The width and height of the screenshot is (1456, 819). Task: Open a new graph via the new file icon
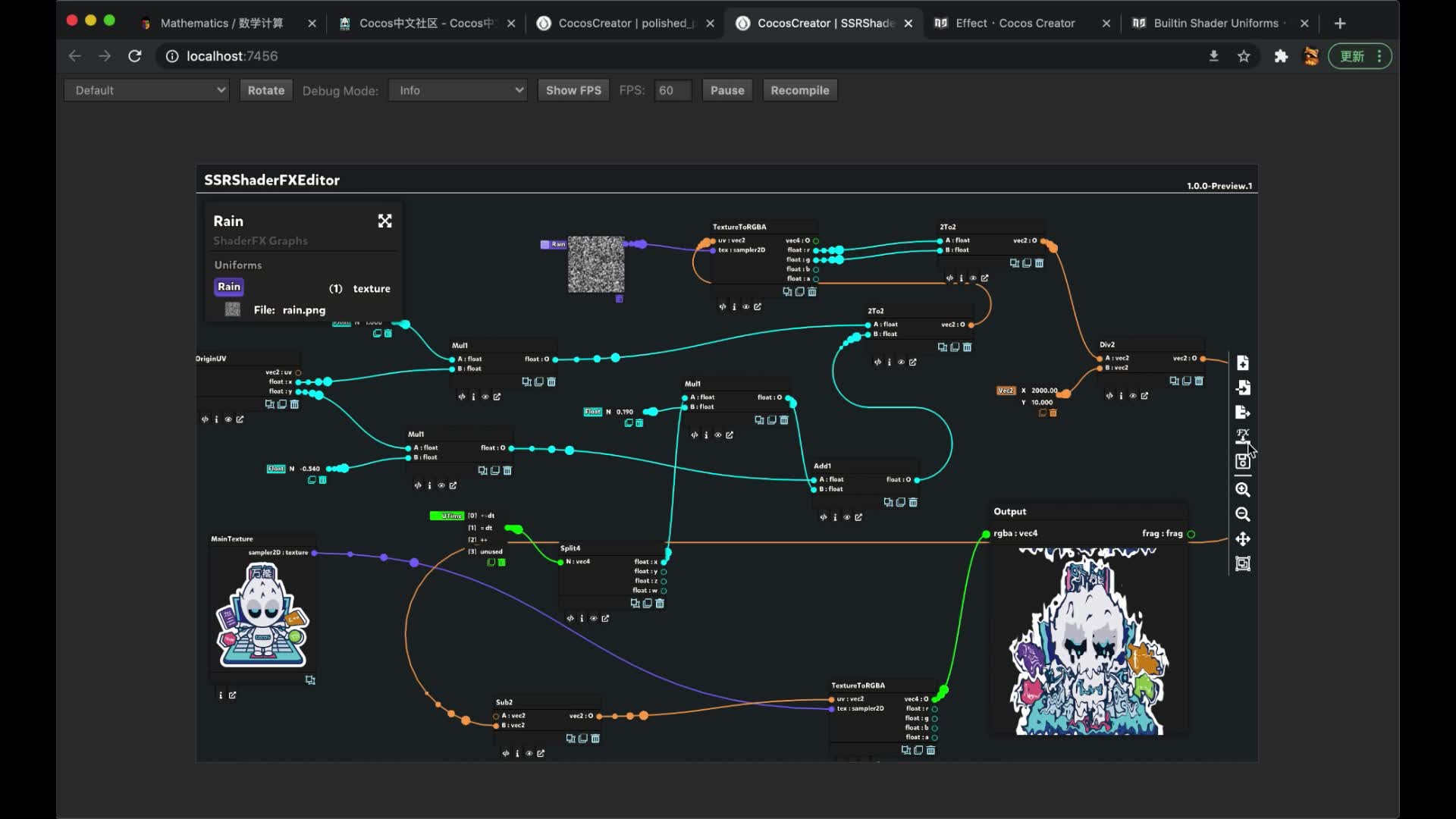click(x=1243, y=362)
